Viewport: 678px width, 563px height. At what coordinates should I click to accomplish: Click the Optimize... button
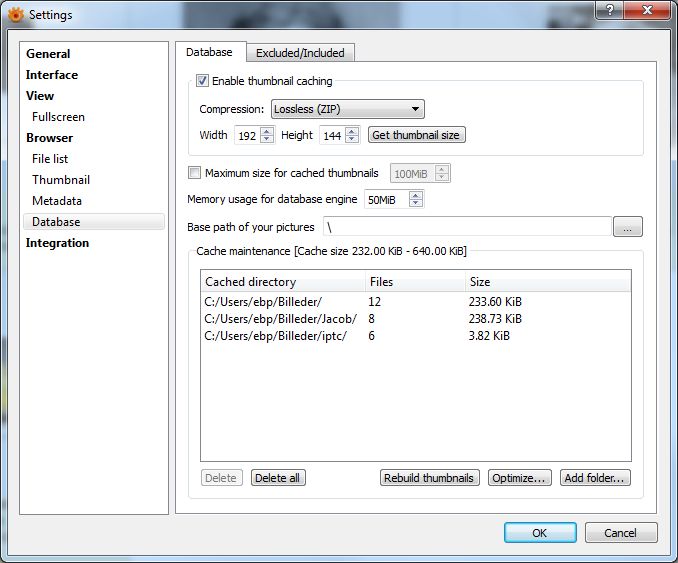click(x=519, y=478)
